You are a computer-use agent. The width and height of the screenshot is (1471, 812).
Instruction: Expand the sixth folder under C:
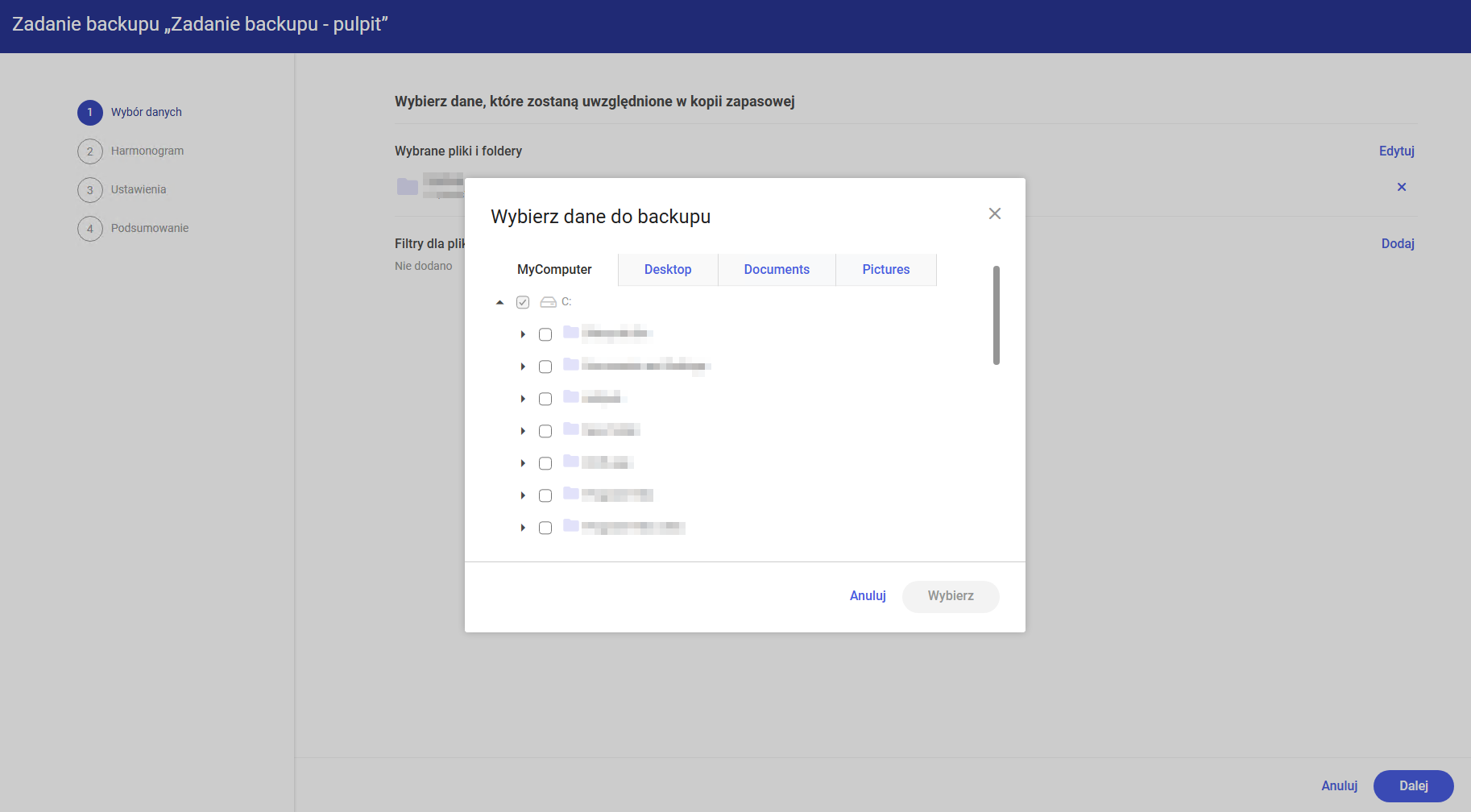click(x=523, y=495)
